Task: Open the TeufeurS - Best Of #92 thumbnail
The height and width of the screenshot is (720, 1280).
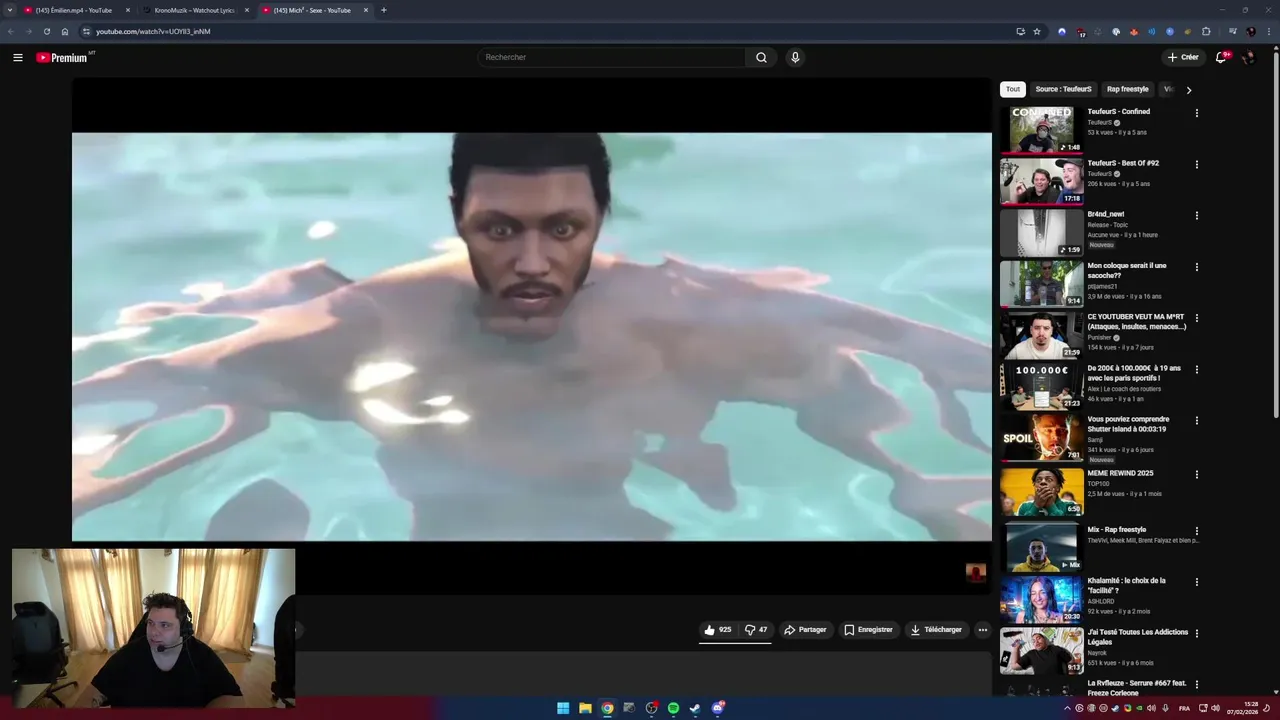Action: point(1041,181)
